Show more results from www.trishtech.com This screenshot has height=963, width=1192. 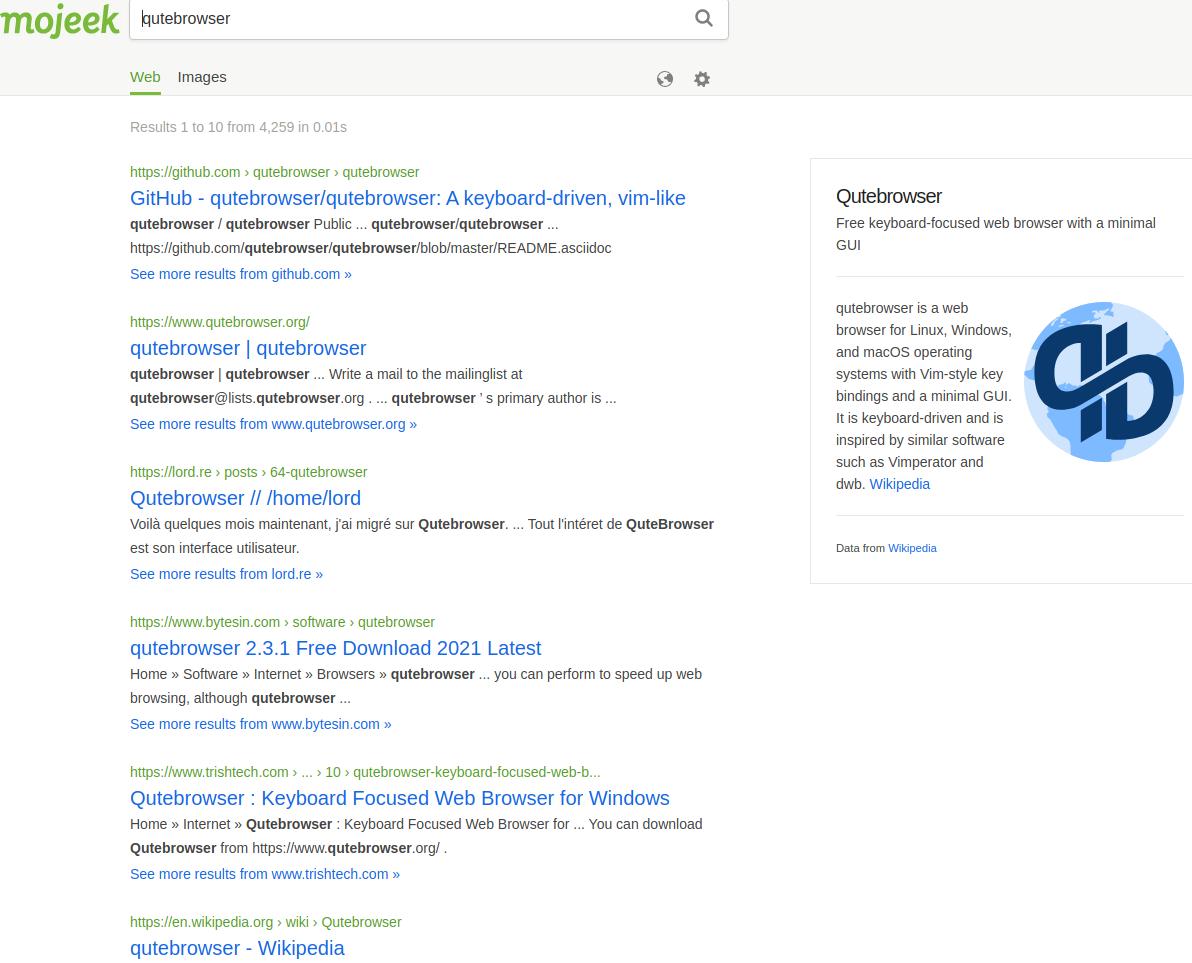click(264, 874)
